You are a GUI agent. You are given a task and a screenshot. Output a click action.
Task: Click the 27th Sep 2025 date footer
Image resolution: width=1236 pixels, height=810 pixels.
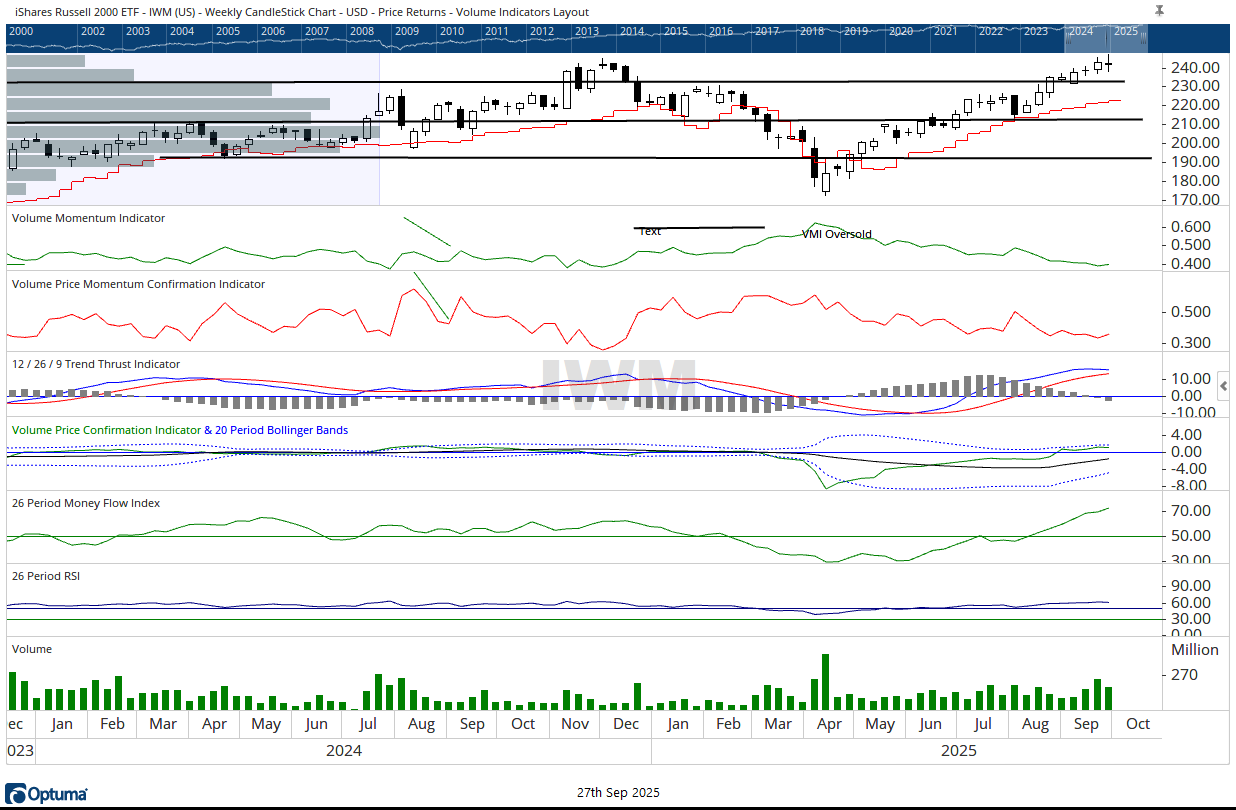[x=617, y=793]
